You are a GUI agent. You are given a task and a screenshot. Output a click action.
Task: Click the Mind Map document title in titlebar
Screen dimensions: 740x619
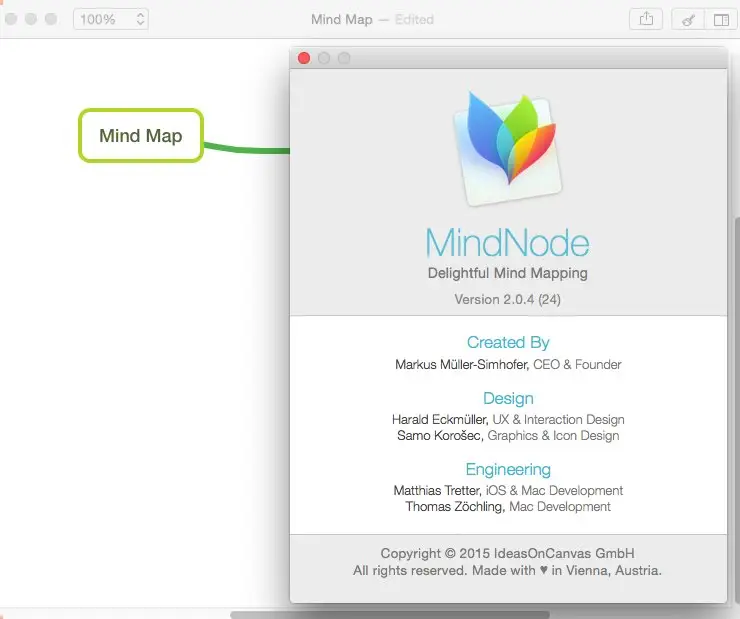[341, 20]
